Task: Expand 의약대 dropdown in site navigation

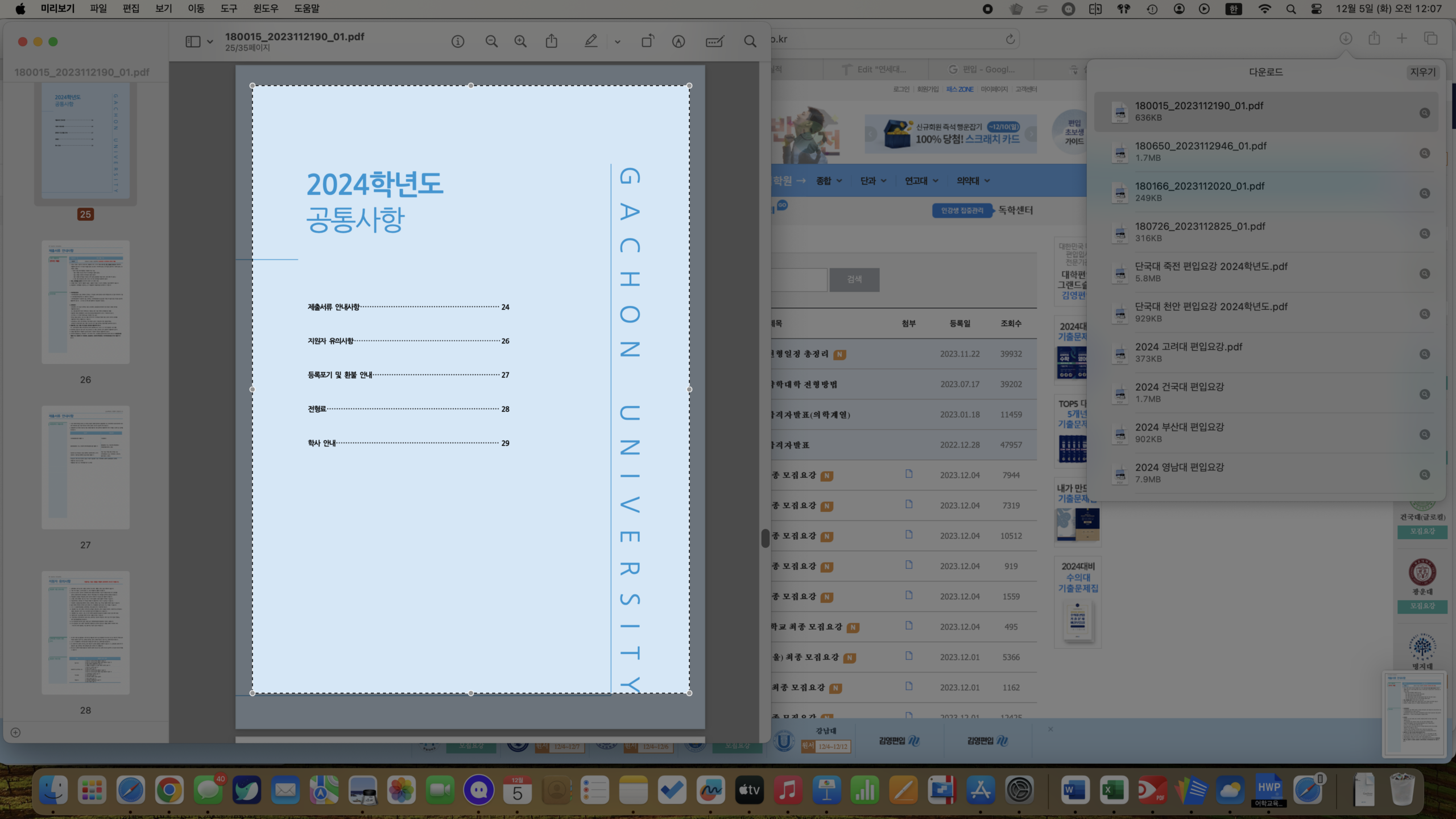Action: tap(973, 181)
